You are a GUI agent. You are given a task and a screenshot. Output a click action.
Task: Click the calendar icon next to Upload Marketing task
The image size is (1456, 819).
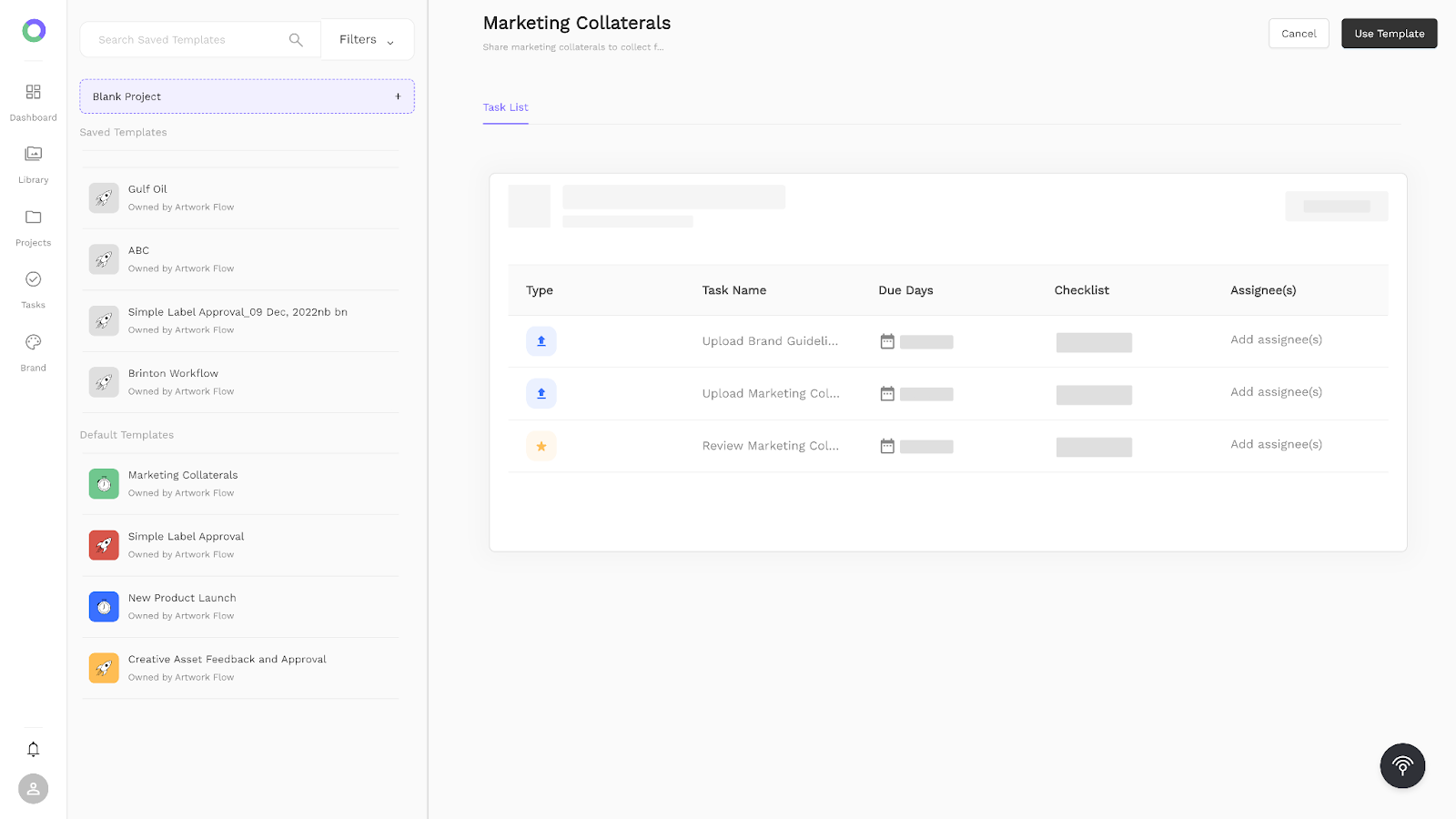point(887,394)
